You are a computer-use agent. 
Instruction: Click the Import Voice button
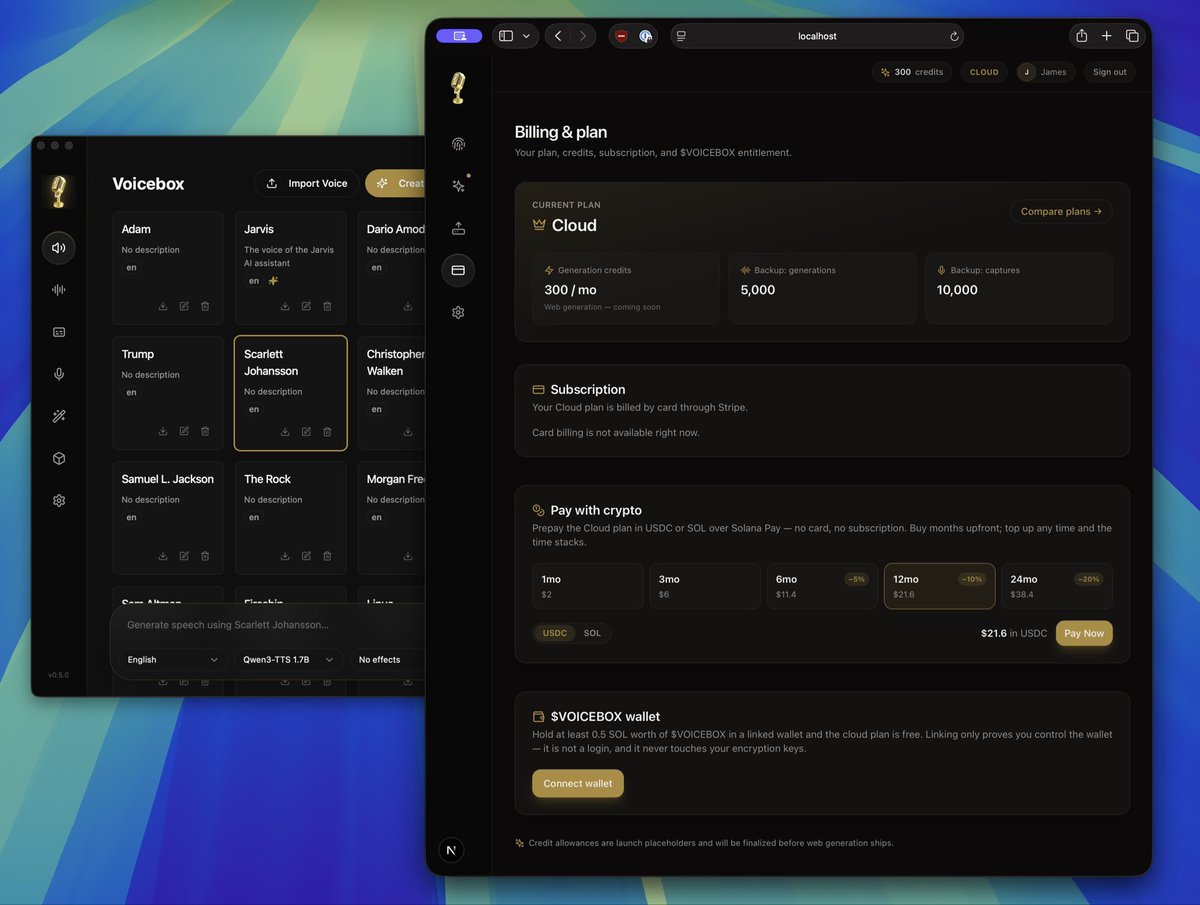tap(307, 183)
